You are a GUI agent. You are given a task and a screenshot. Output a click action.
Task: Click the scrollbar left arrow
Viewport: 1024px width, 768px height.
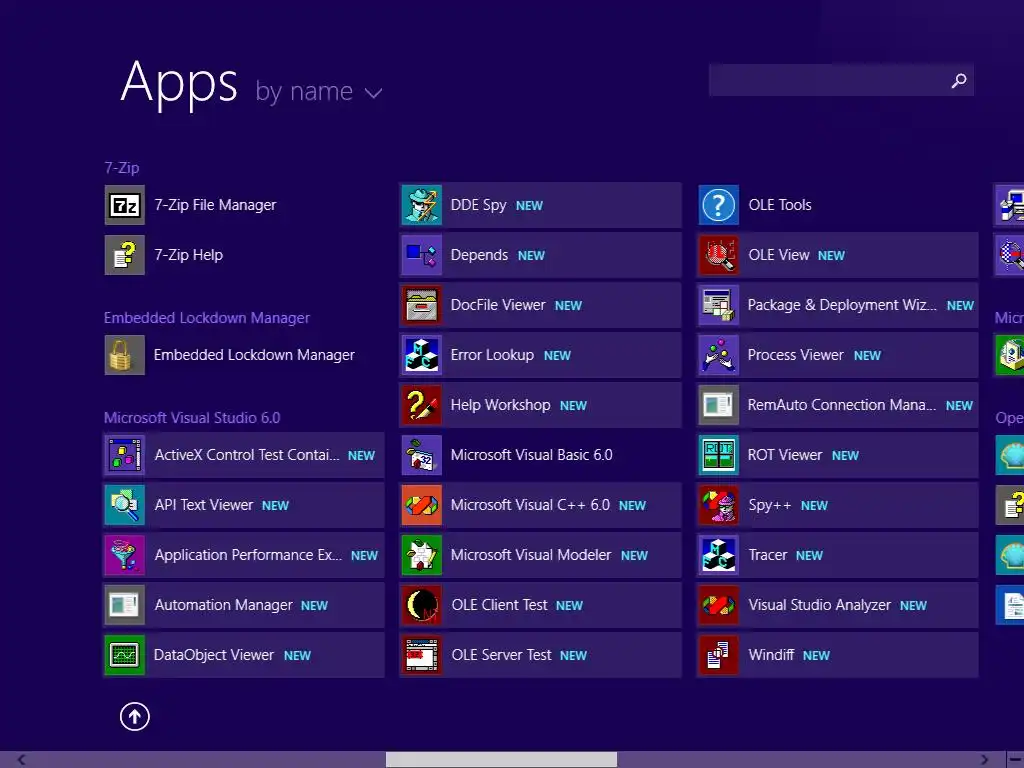(22, 760)
